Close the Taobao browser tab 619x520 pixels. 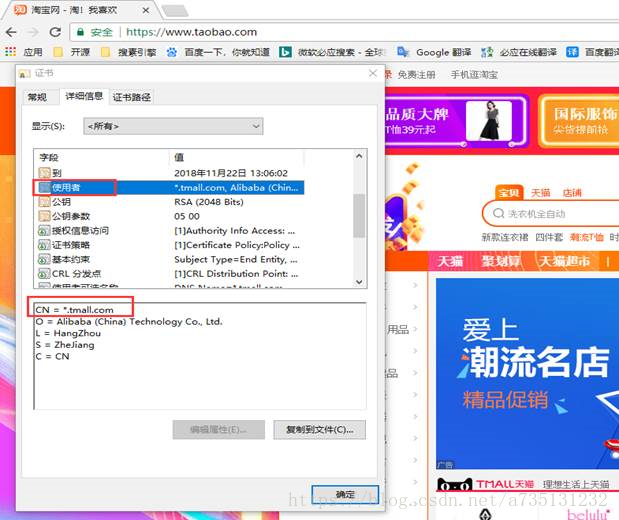click(x=146, y=10)
